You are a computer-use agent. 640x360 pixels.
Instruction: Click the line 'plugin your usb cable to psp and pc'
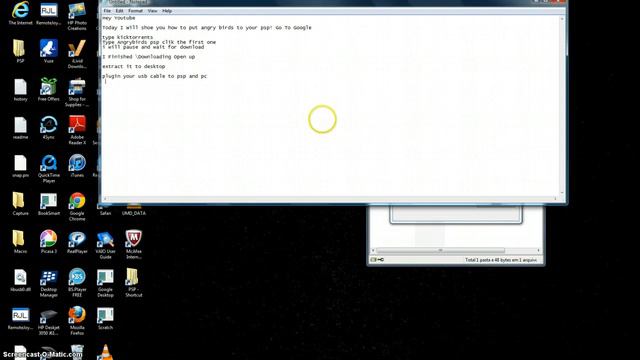pyautogui.click(x=155, y=76)
